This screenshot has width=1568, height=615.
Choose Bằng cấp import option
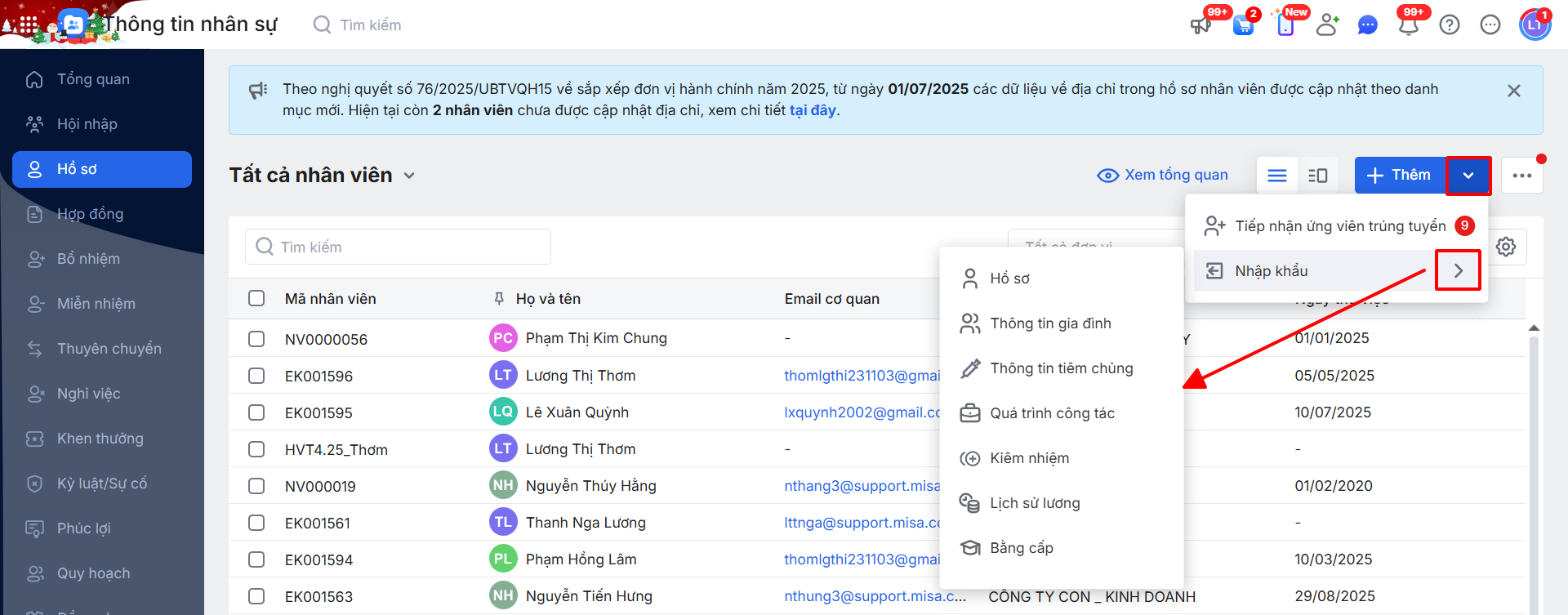(1062, 548)
